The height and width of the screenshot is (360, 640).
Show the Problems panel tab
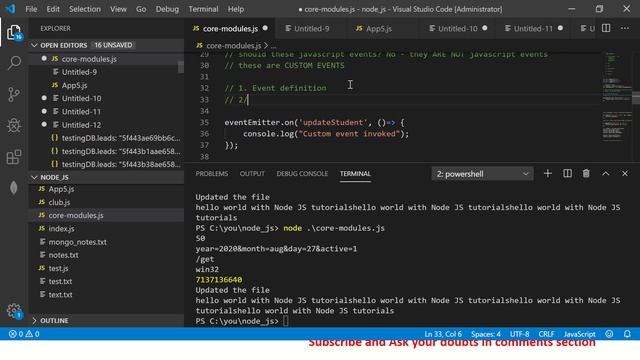click(211, 173)
